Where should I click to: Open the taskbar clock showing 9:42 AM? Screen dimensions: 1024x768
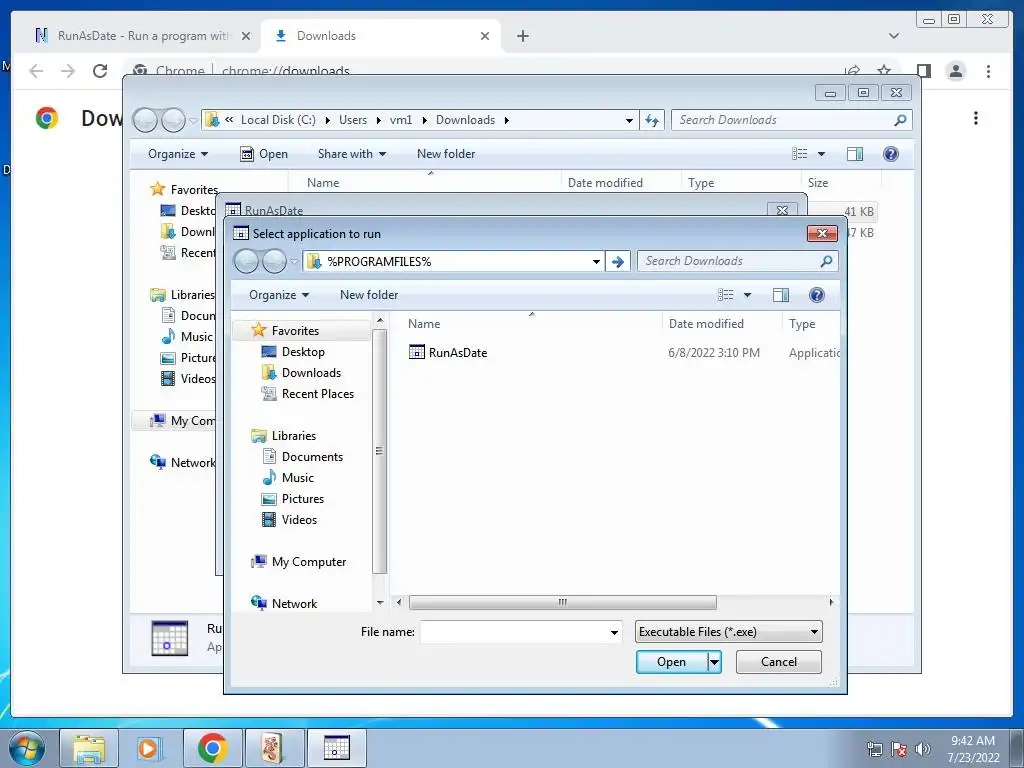tap(973, 748)
